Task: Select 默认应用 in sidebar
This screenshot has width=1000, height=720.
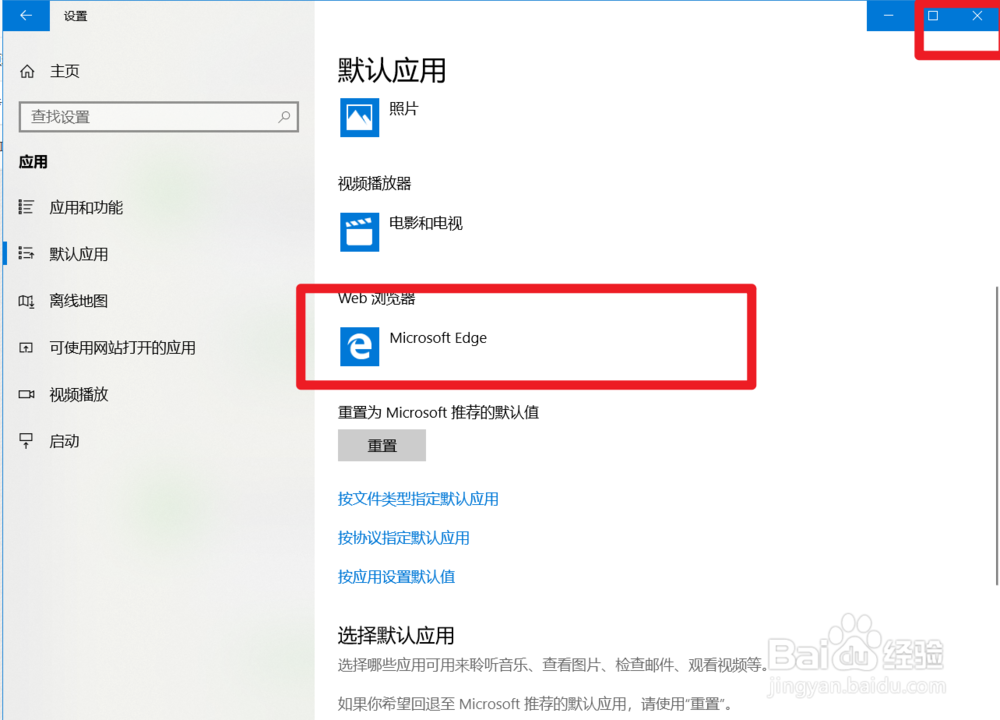Action: coord(79,254)
